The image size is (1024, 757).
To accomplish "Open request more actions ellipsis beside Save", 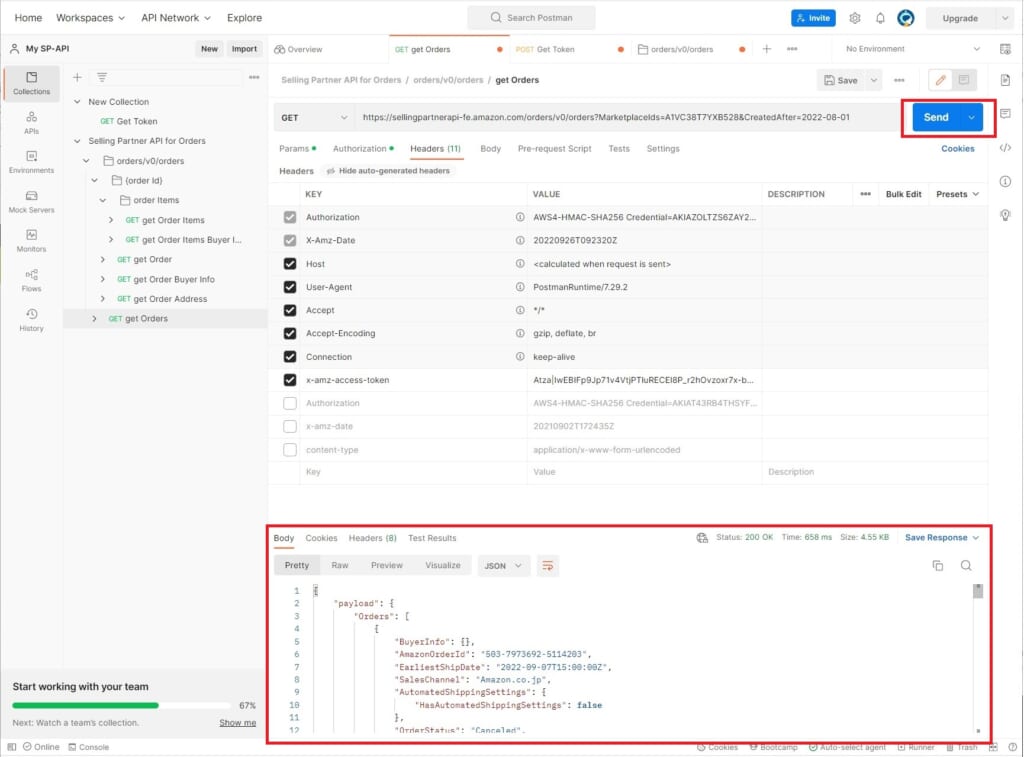I will click(x=899, y=80).
